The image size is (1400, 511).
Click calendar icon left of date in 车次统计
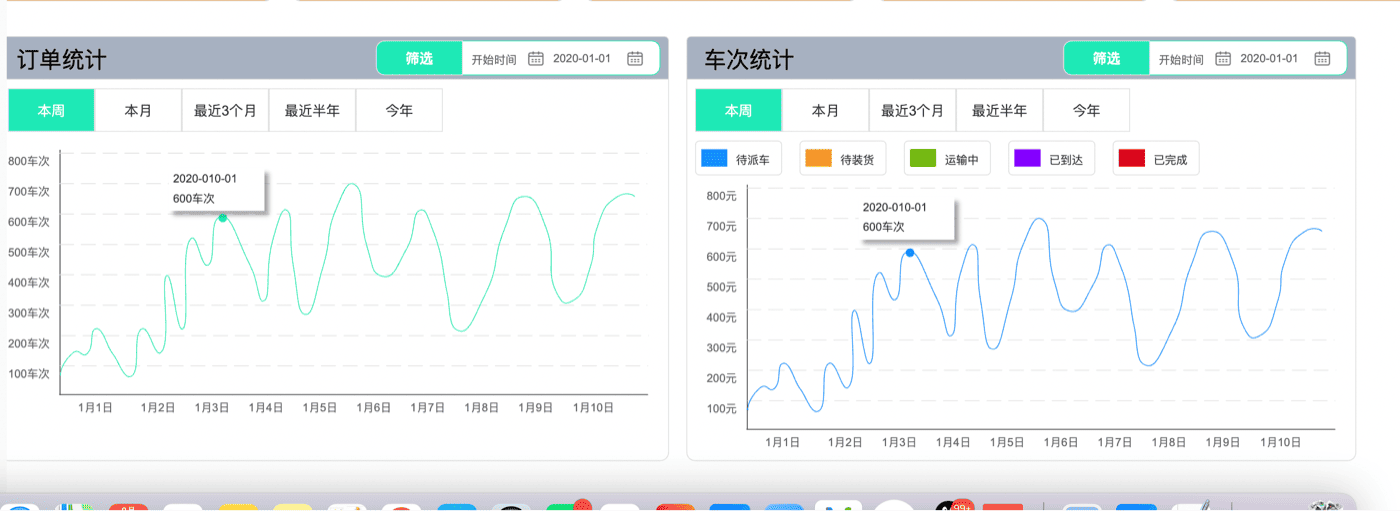[x=1222, y=59]
